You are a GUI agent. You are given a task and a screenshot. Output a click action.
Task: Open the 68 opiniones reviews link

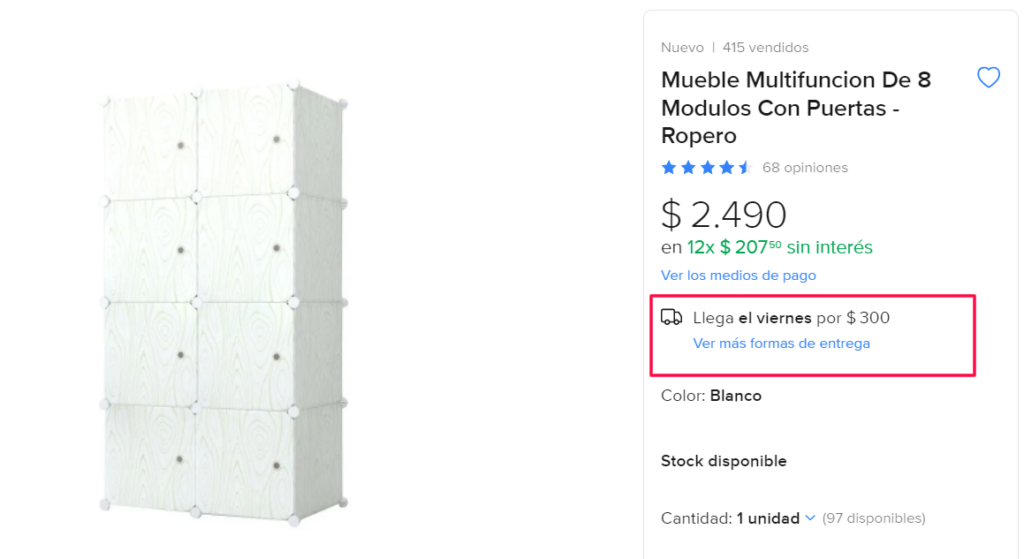tap(804, 168)
